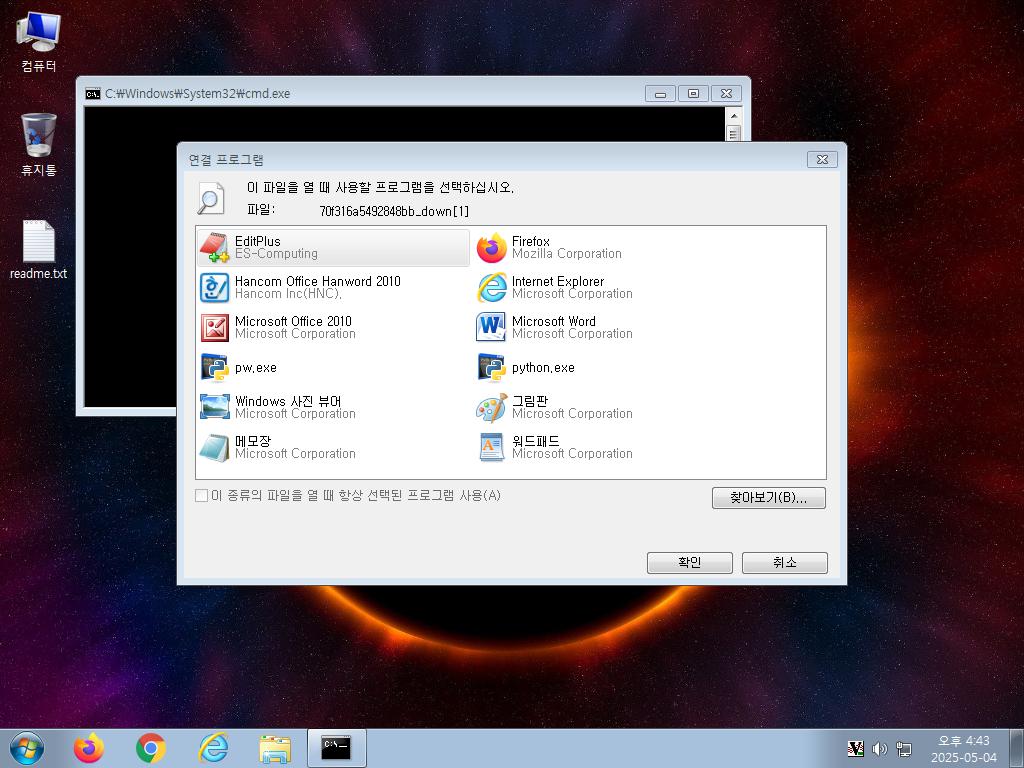Launch Firefox from the taskbar
Image resolution: width=1024 pixels, height=768 pixels.
[x=89, y=748]
